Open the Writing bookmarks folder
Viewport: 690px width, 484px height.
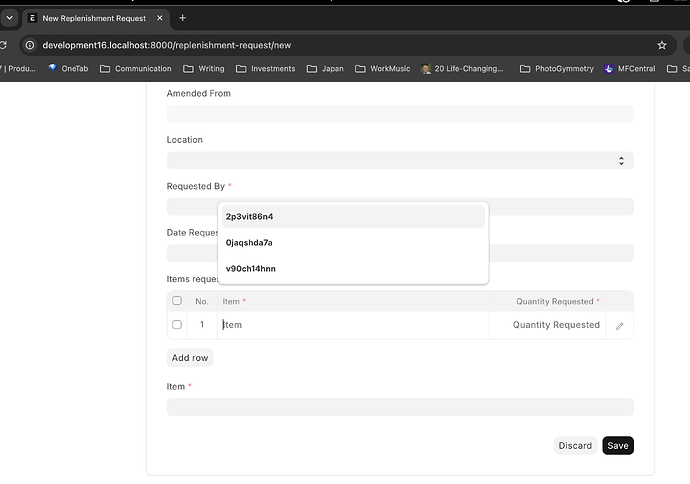[204, 69]
